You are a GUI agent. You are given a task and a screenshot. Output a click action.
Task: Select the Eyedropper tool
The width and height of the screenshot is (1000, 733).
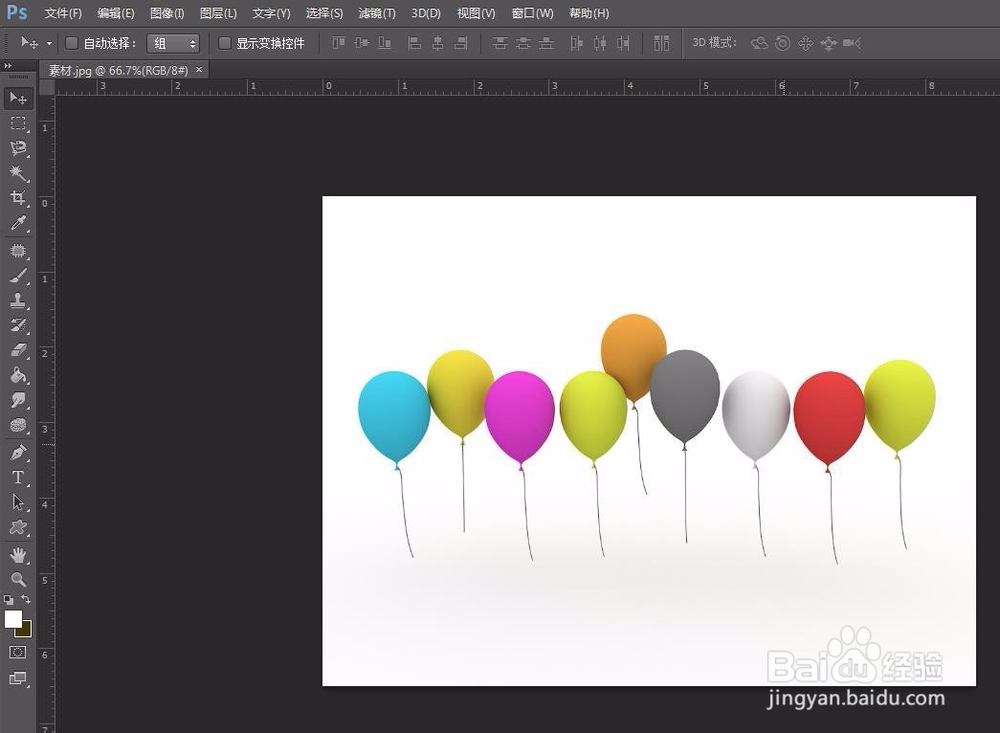click(18, 223)
